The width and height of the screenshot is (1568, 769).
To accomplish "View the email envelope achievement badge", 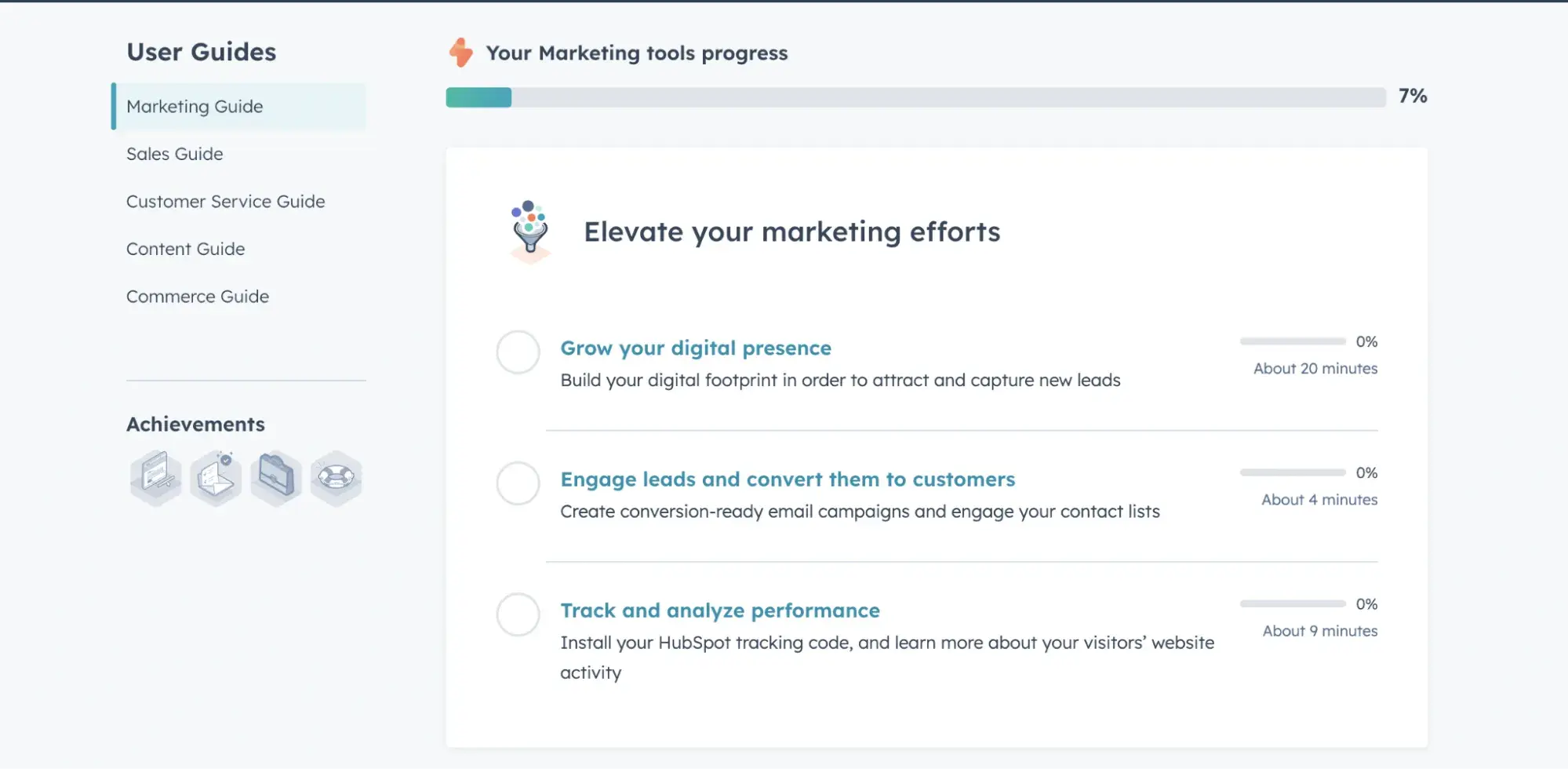I will tap(215, 476).
